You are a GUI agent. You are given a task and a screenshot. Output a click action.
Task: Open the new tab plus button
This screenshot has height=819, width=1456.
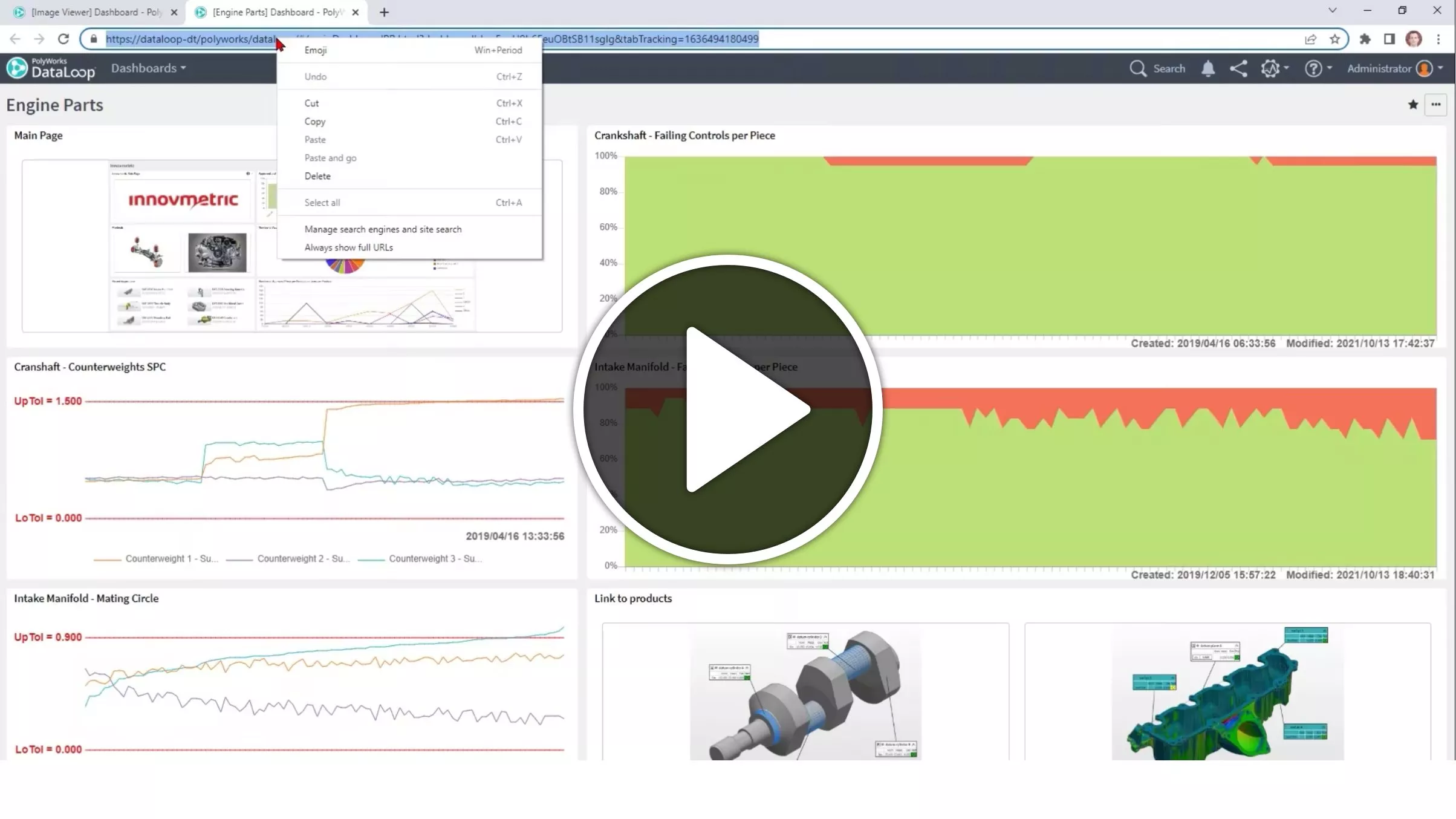tap(384, 12)
